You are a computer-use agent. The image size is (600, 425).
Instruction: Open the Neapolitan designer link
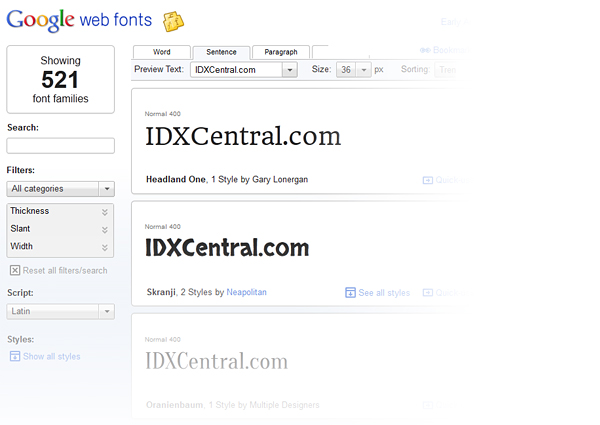coord(246,292)
